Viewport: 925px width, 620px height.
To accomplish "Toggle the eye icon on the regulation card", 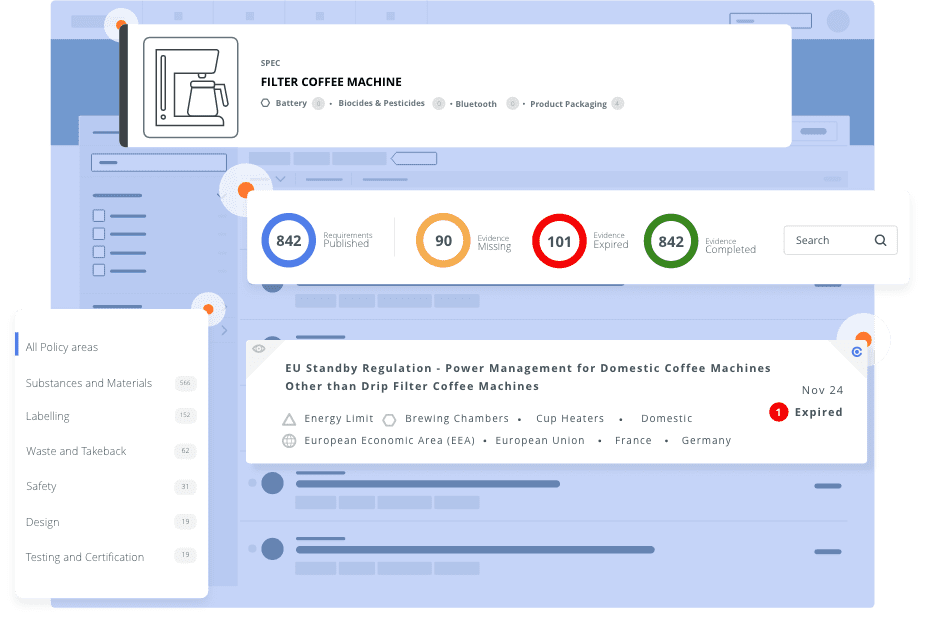I will tap(258, 349).
